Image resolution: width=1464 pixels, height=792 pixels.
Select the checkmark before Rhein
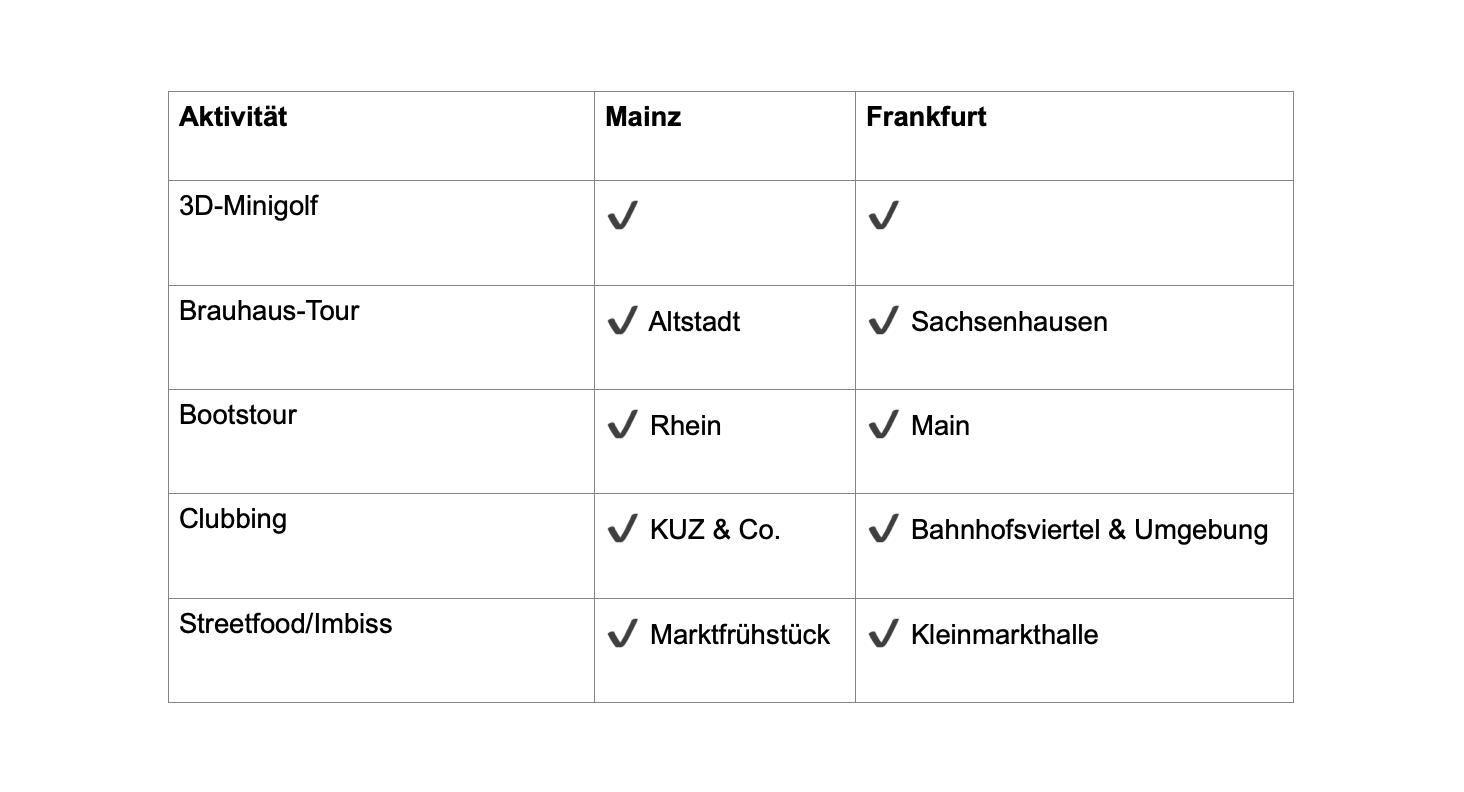tap(622, 425)
